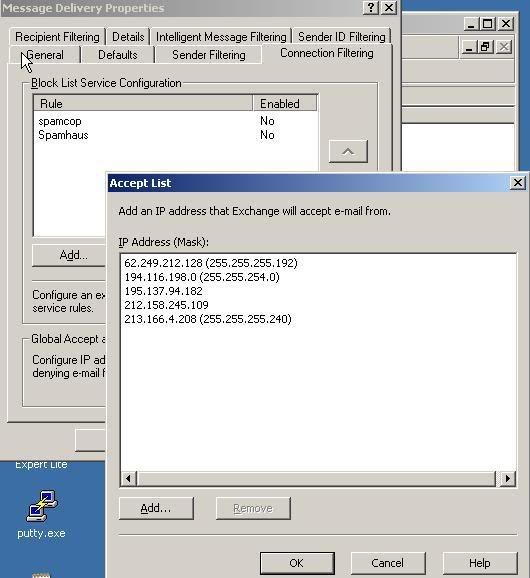Click the up arrow button beside rule list

point(348,151)
